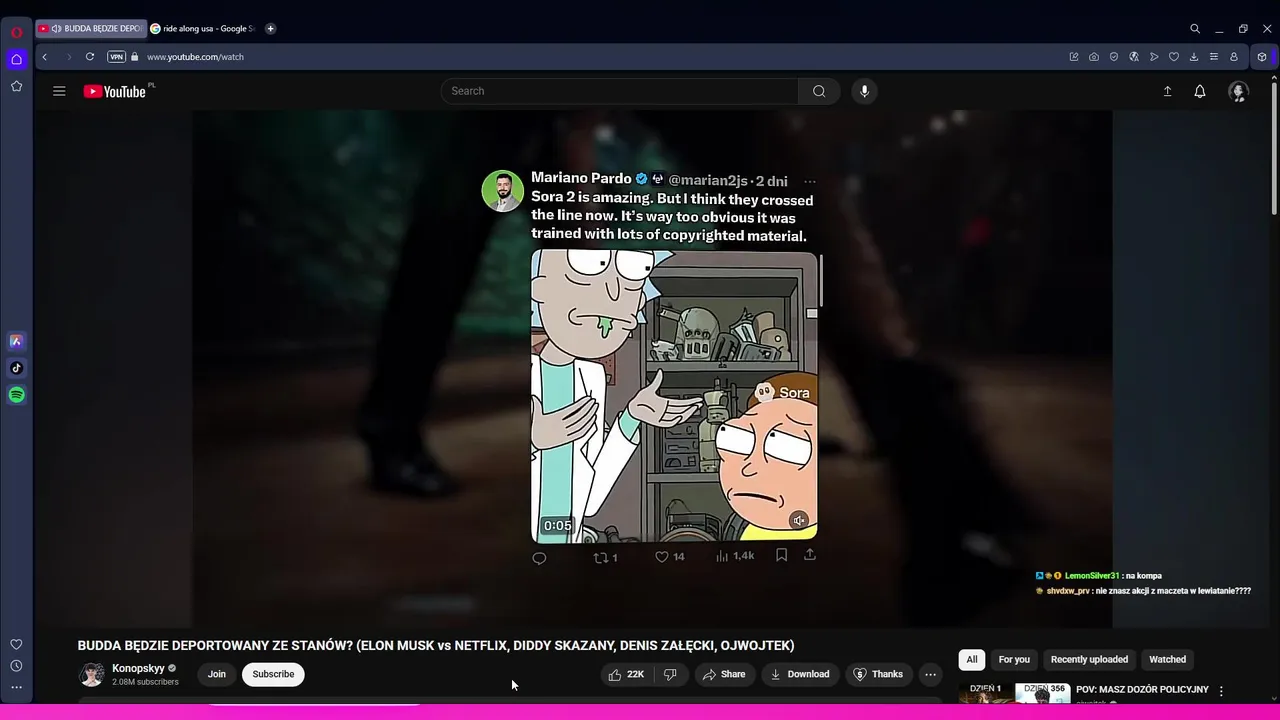Click the translate page globe icon
The height and width of the screenshot is (720, 1280).
tap(1134, 57)
